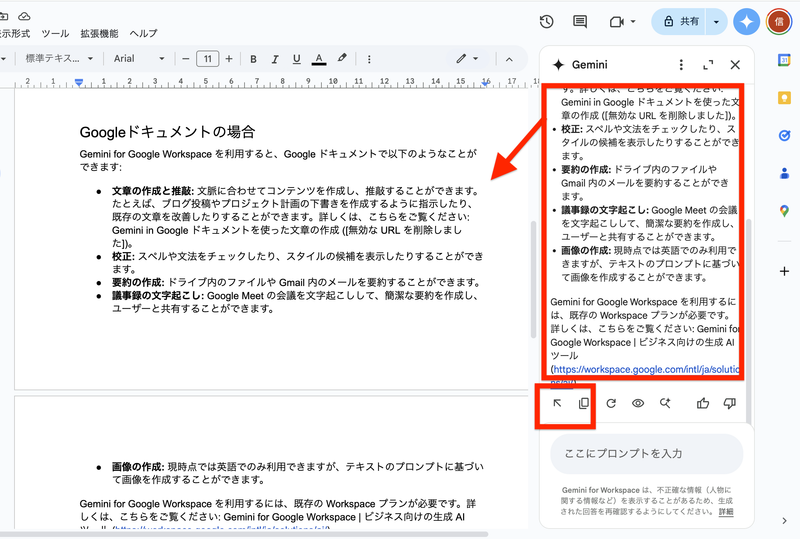This screenshot has width=800, height=539.
Task: Click the 詳細 link in Gemini disclaimer
Action: point(725,511)
